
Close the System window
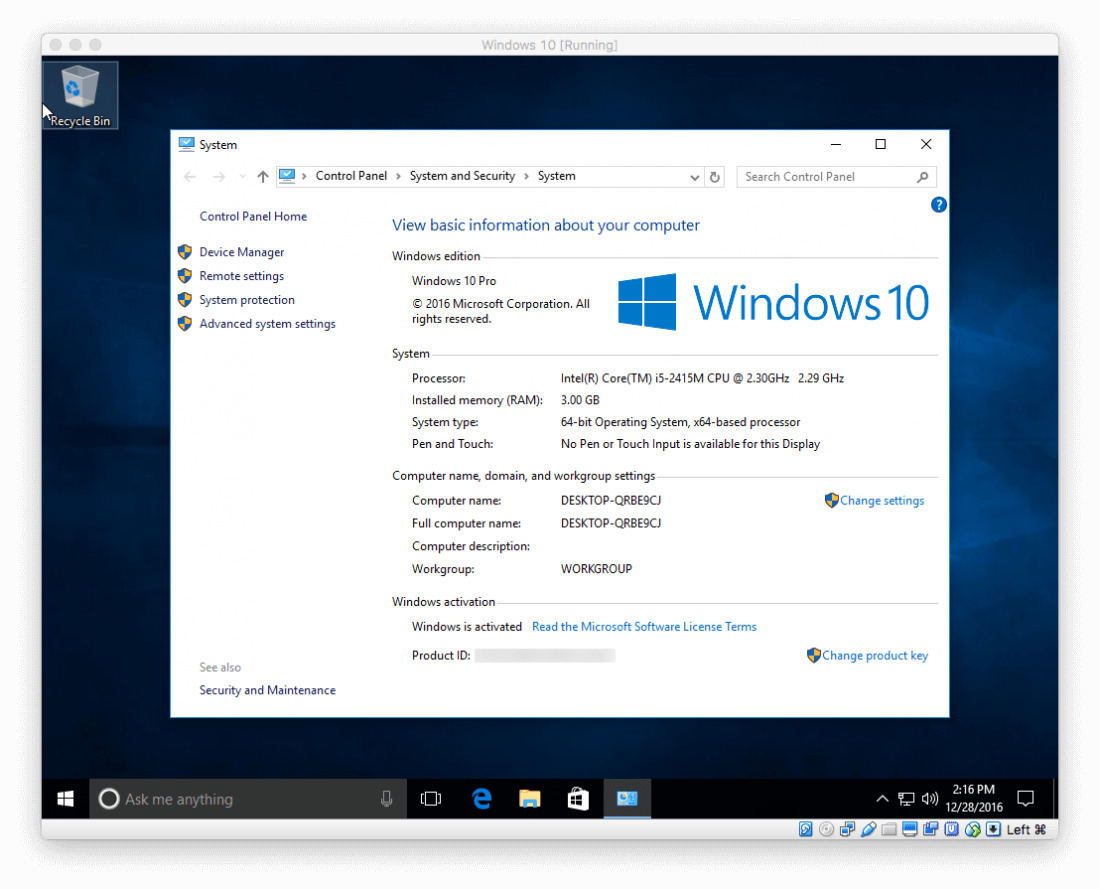926,145
